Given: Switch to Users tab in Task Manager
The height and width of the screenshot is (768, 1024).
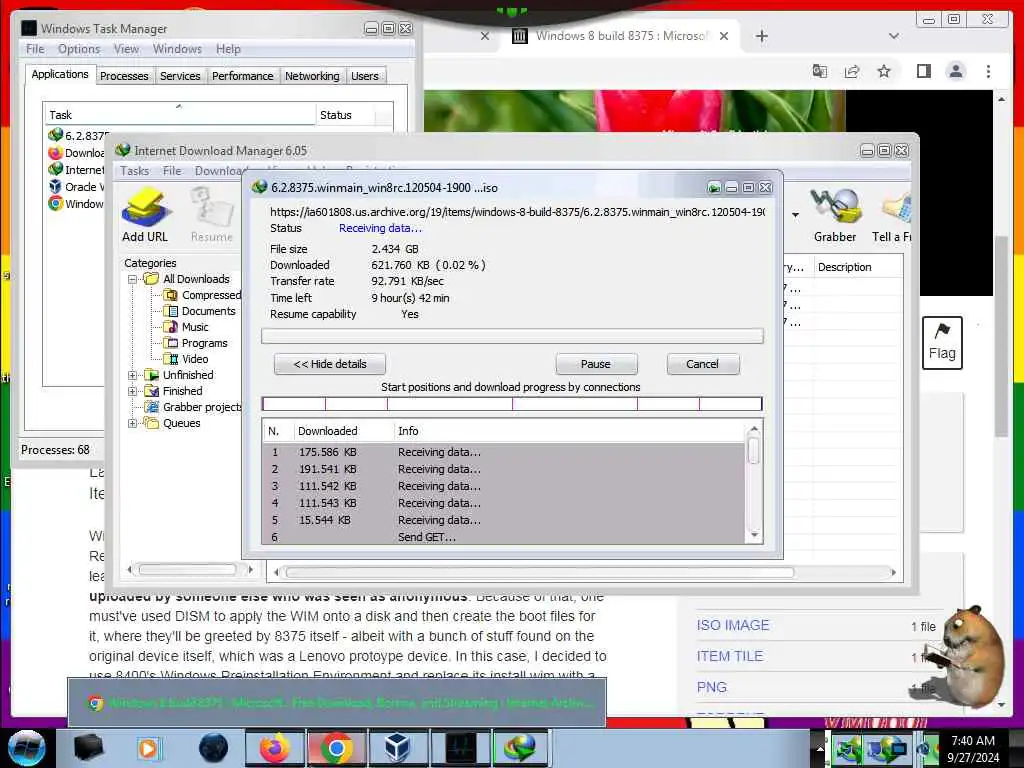Looking at the screenshot, I should click(x=364, y=76).
